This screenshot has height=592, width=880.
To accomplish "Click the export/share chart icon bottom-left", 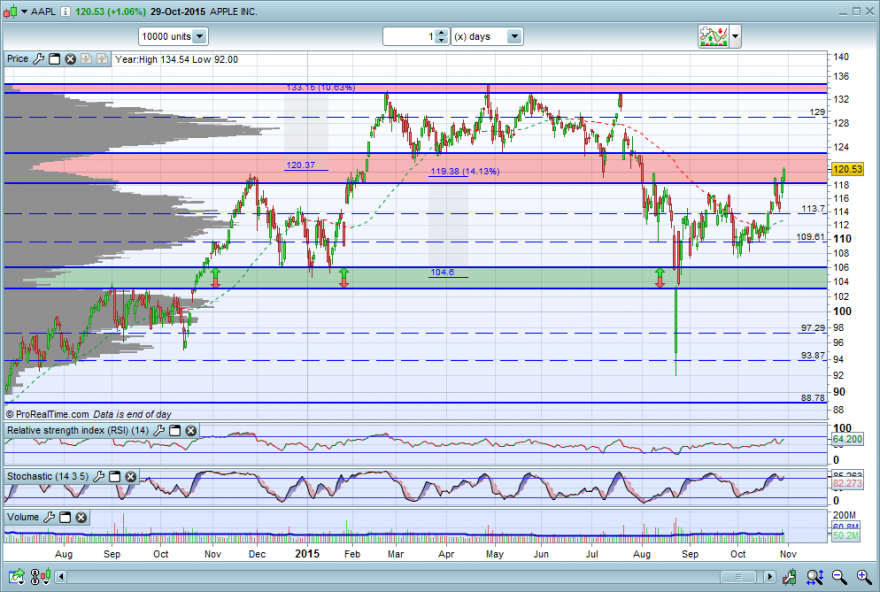I will click(x=17, y=576).
